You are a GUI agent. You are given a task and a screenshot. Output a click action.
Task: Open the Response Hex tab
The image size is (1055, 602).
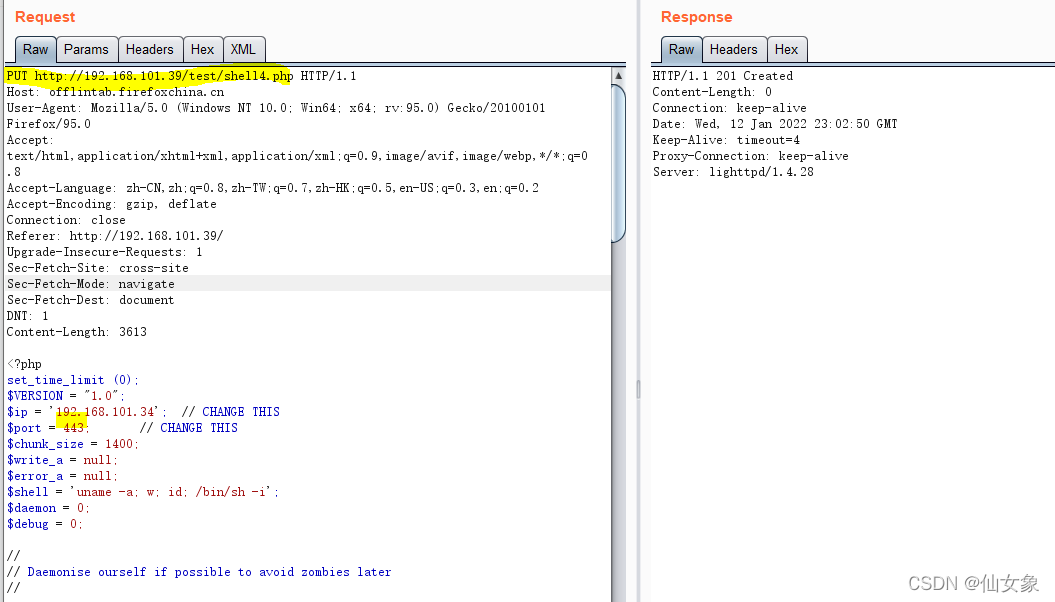tap(786, 50)
